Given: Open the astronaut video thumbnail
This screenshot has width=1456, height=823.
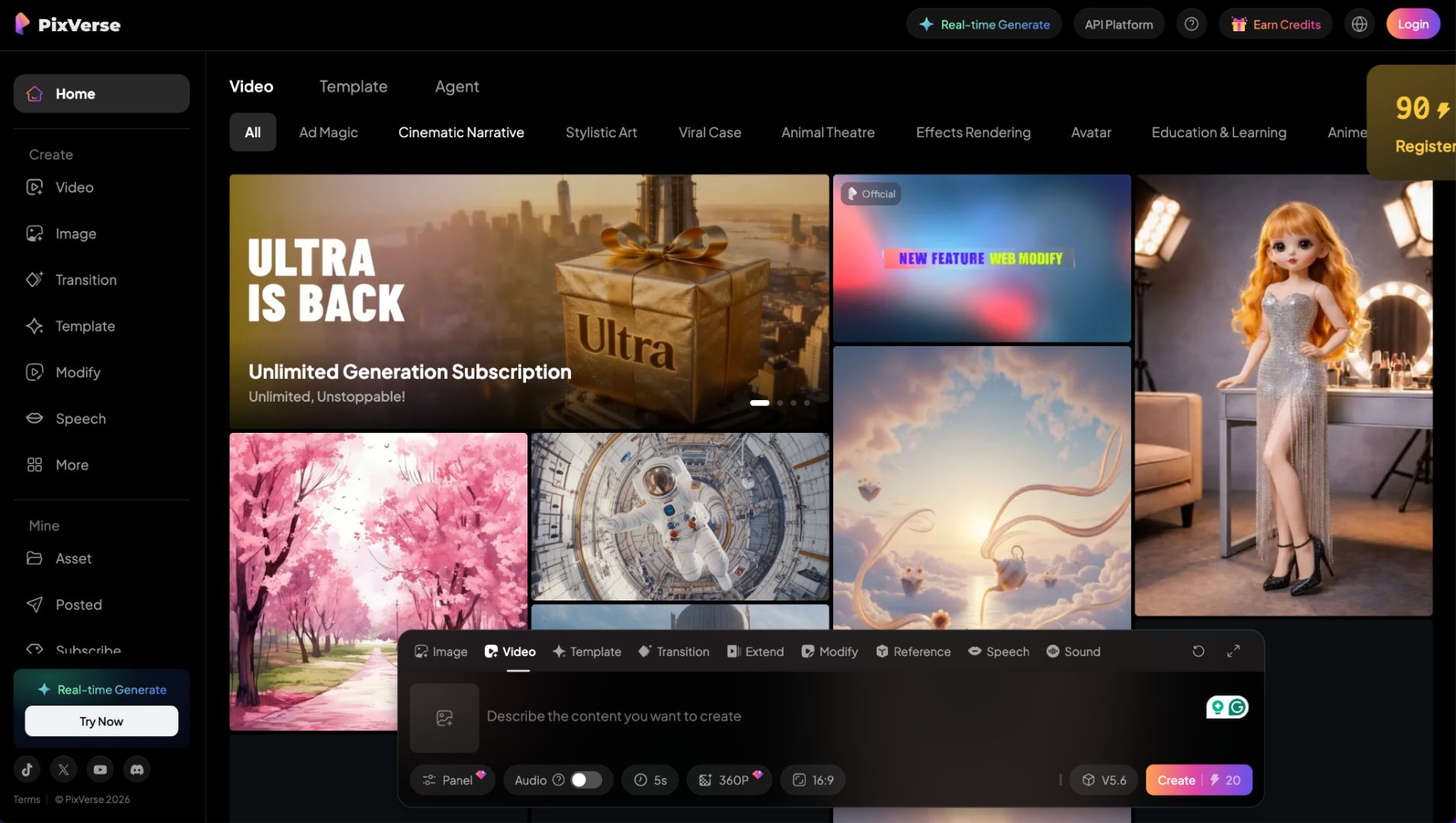Looking at the screenshot, I should coord(680,517).
